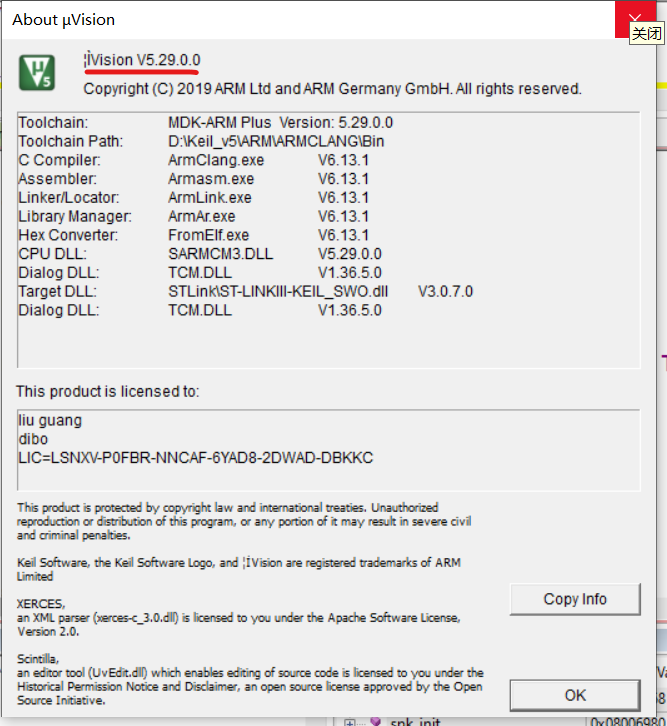Image resolution: width=667 pixels, height=726 pixels.
Task: Click the Copy Info button
Action: (x=575, y=599)
